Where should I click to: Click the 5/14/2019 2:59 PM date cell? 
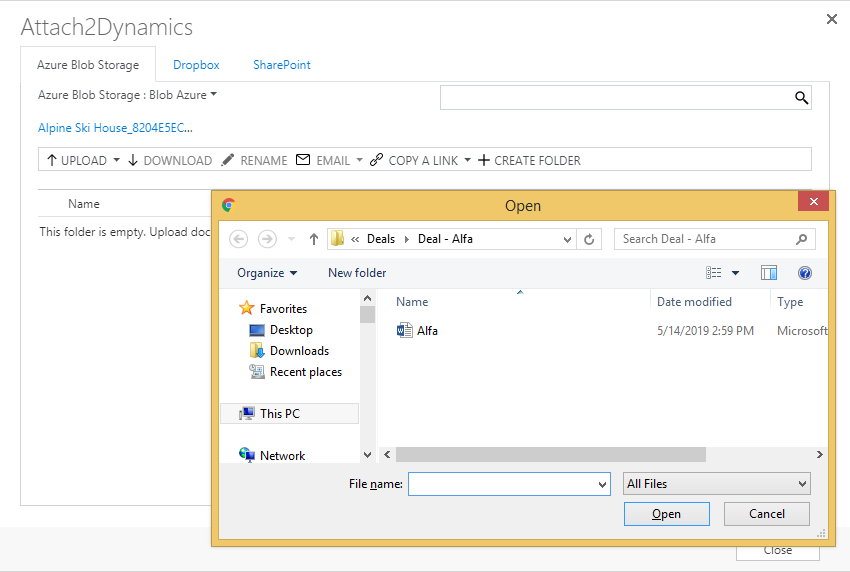click(705, 331)
